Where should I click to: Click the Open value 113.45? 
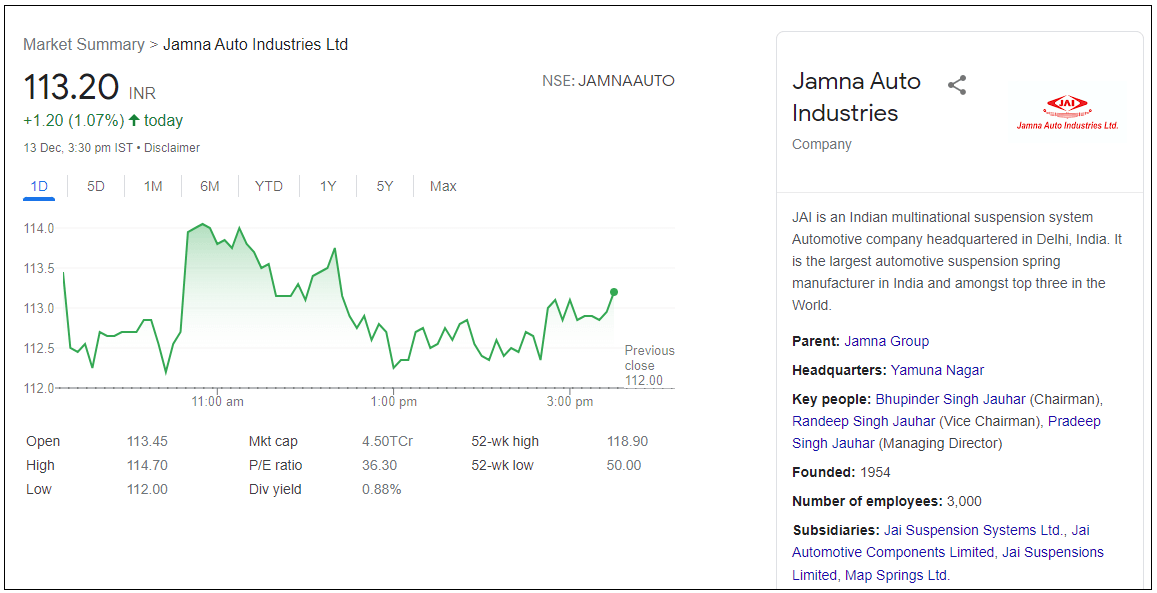click(x=148, y=442)
